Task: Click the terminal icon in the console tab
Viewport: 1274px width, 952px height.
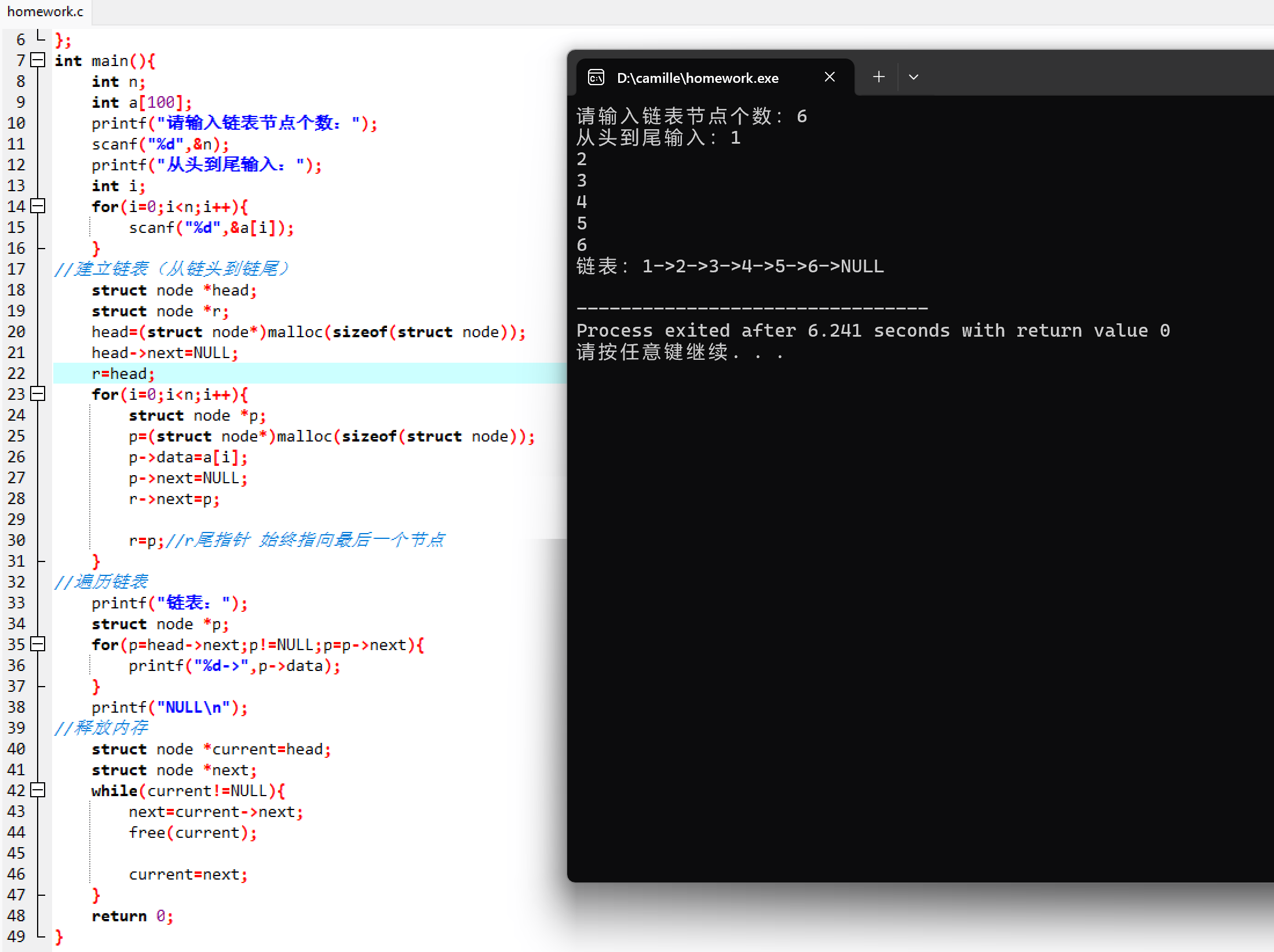Action: (x=596, y=78)
